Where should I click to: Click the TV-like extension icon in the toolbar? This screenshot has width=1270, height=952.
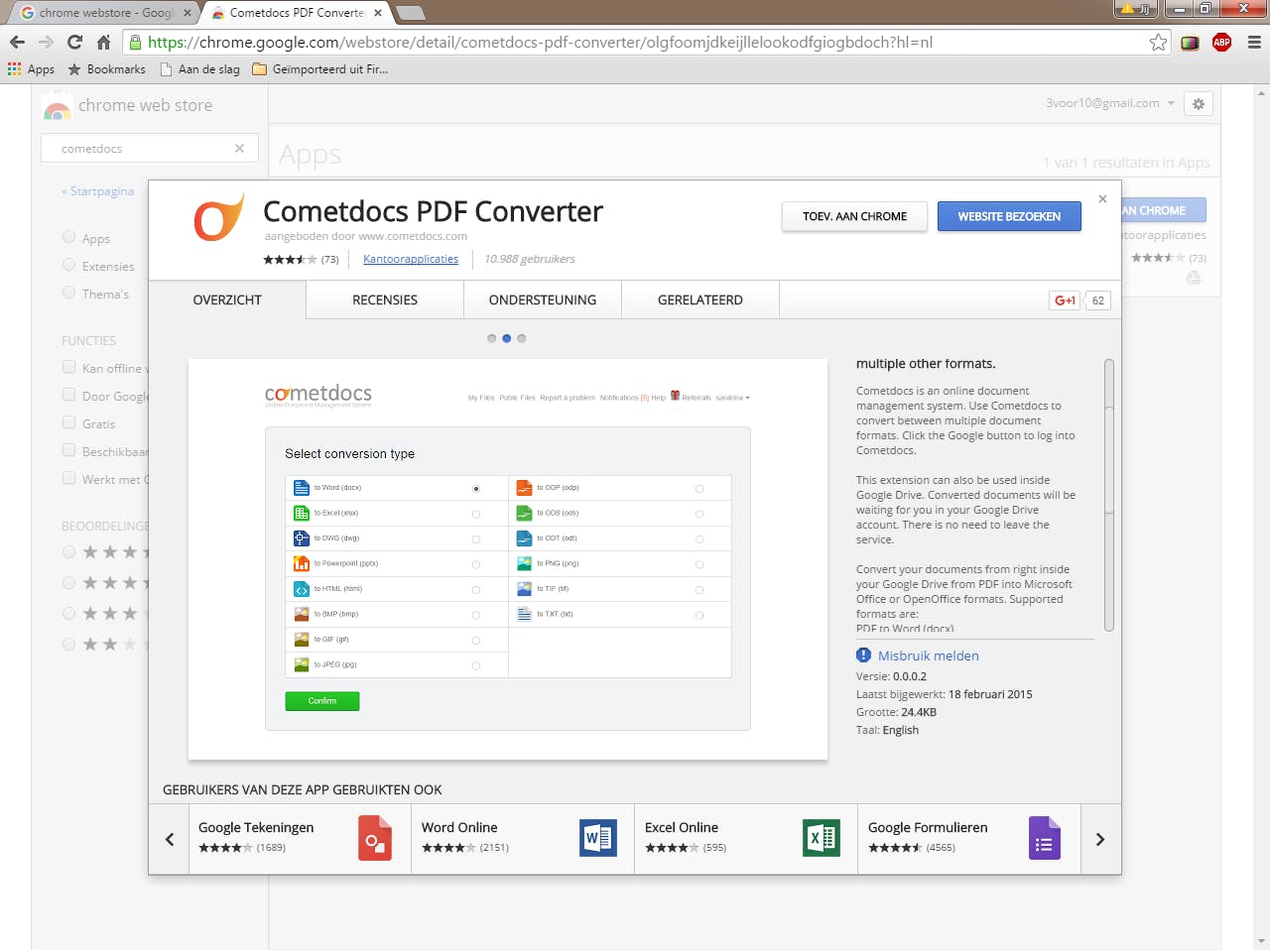(x=1190, y=42)
